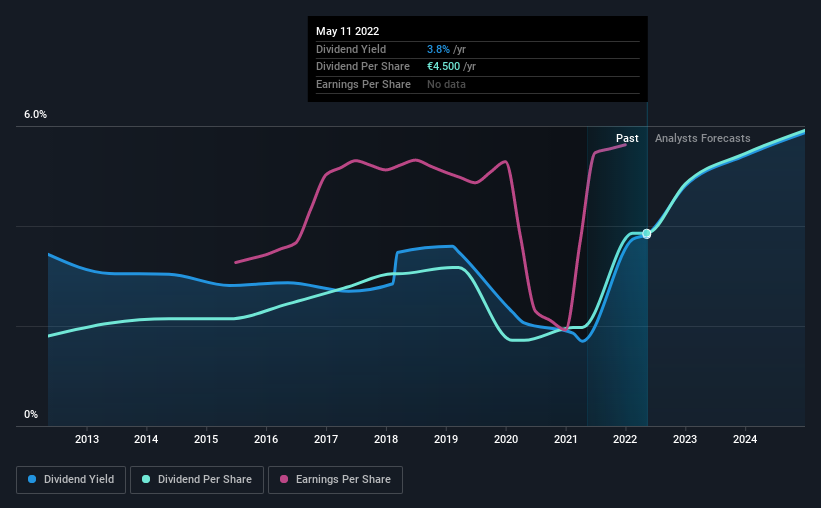Click the 0% y-axis label
The image size is (821, 508).
(x=31, y=414)
